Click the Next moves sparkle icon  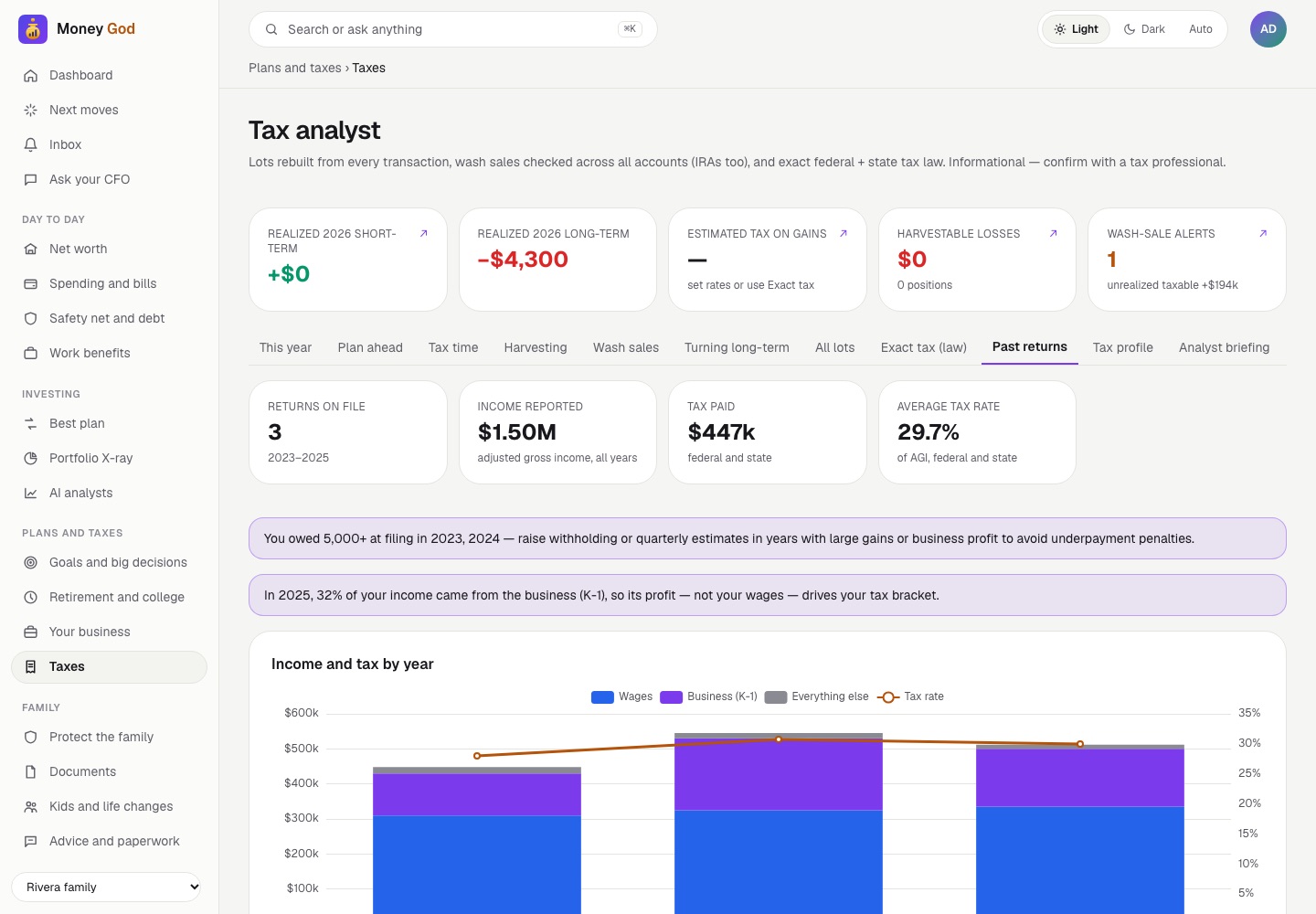point(30,110)
